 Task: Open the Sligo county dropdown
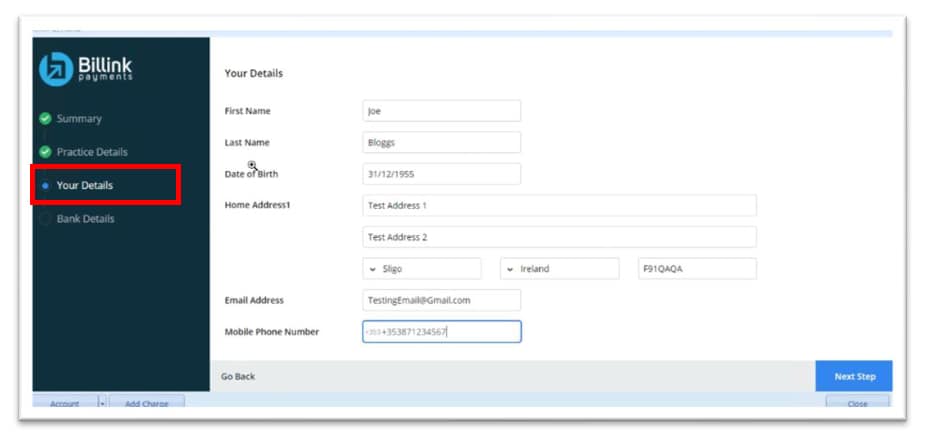(421, 269)
